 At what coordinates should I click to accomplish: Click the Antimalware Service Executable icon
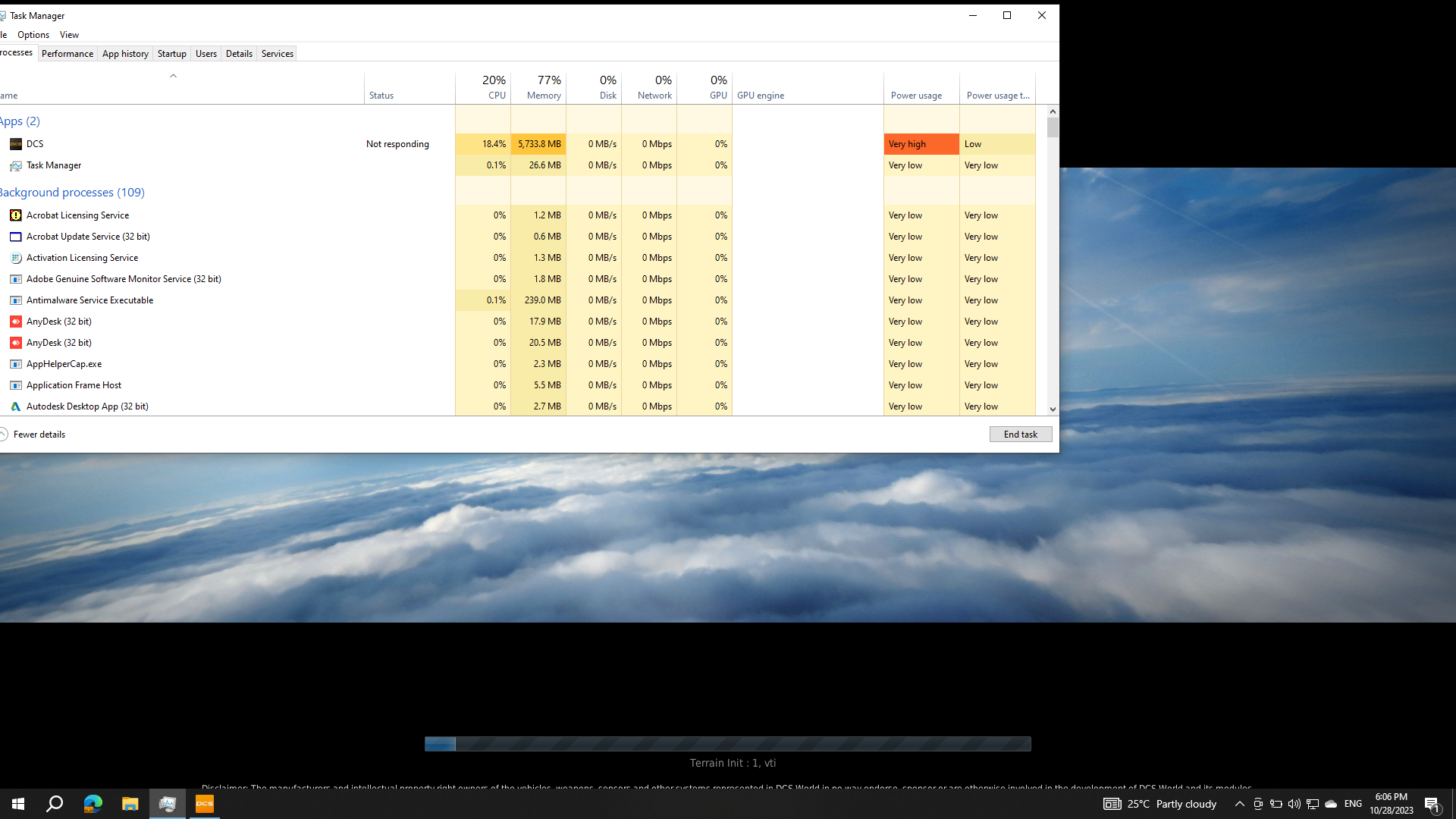(x=15, y=300)
